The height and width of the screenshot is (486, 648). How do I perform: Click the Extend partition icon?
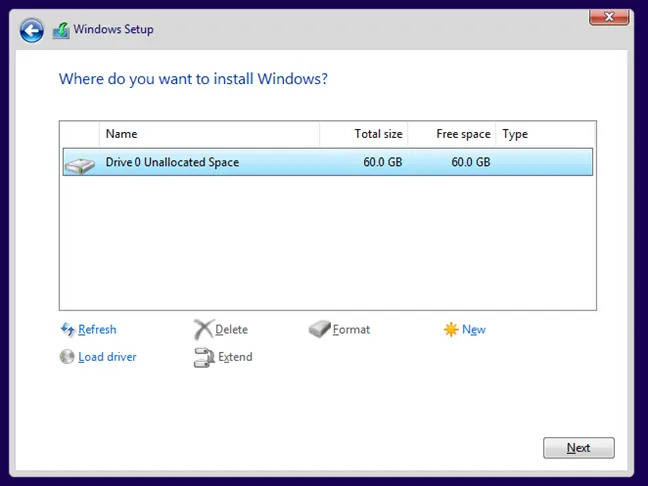203,357
